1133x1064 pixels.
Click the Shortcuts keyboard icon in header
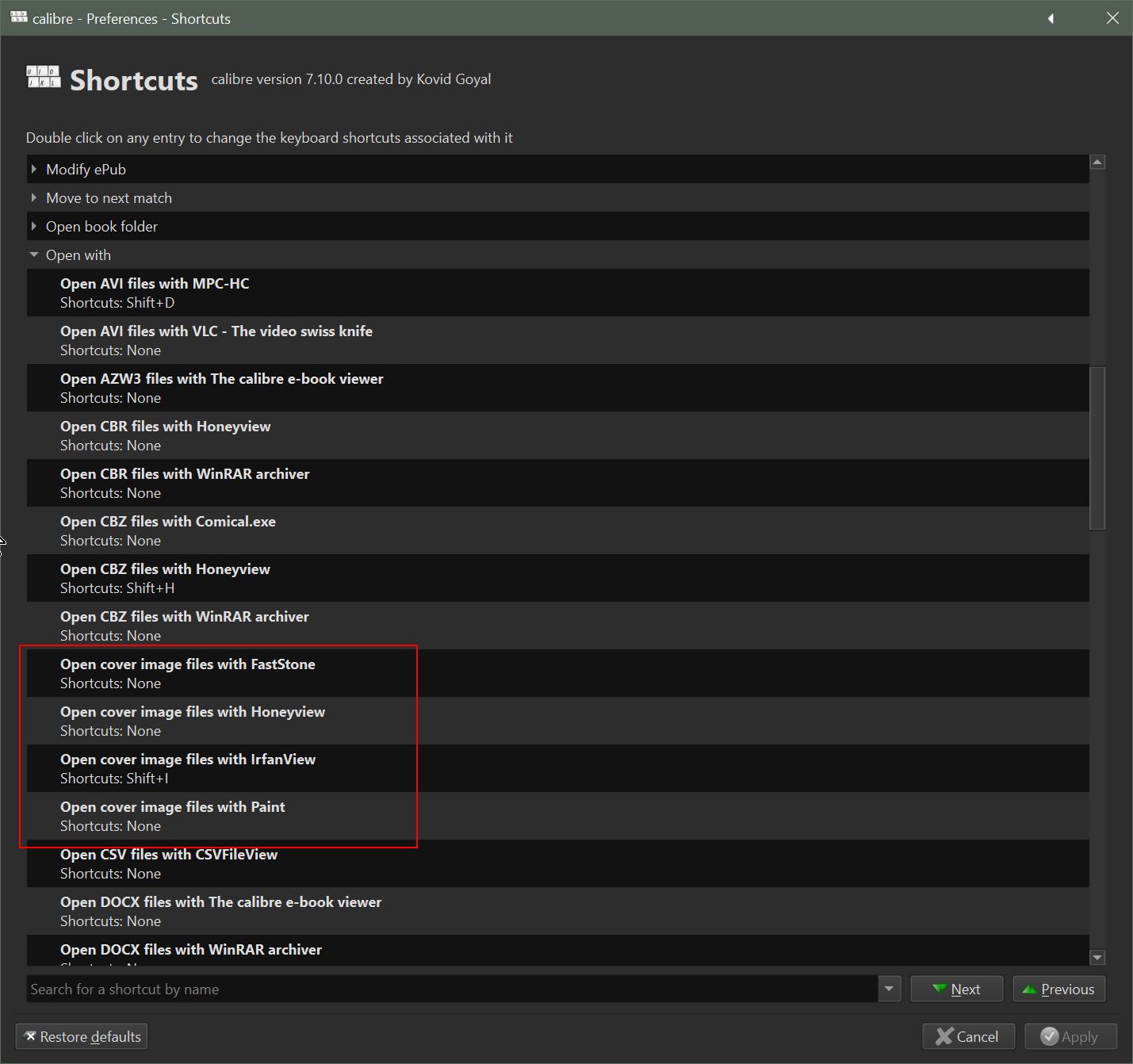[44, 77]
